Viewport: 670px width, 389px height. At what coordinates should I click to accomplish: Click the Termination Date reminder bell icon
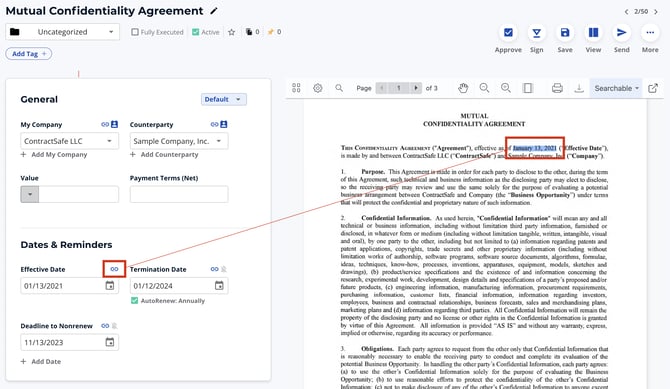(x=224, y=269)
